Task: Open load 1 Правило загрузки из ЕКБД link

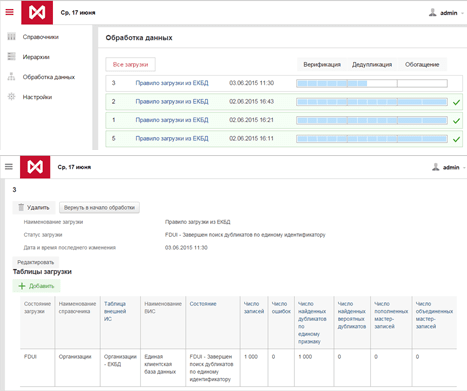Action: point(172,120)
